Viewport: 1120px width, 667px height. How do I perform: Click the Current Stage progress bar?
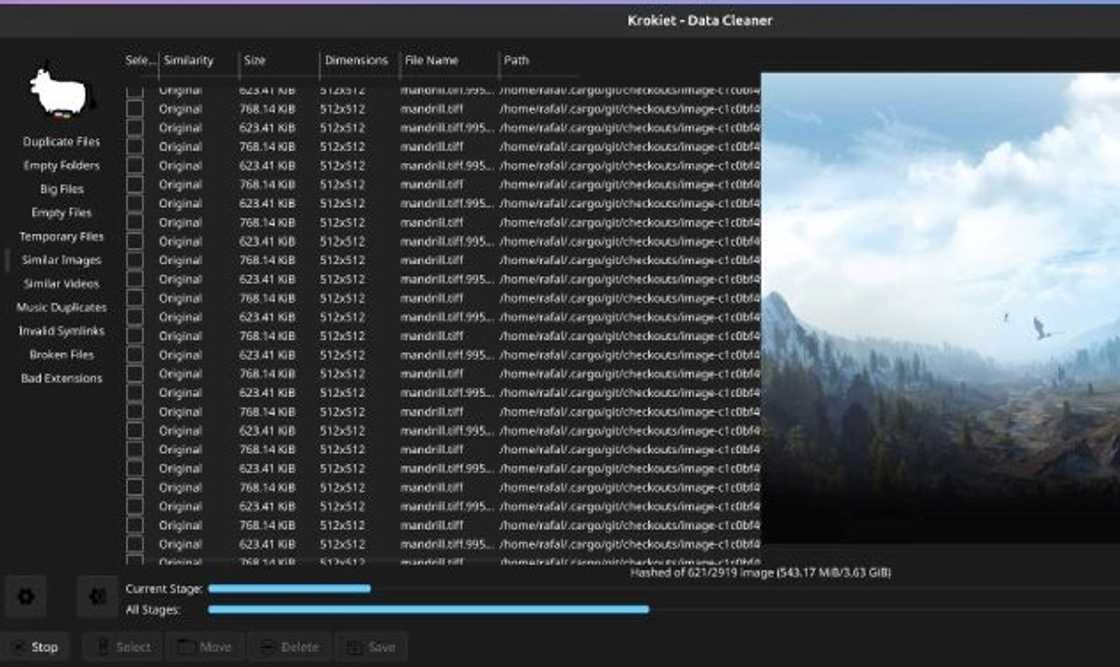[290, 589]
